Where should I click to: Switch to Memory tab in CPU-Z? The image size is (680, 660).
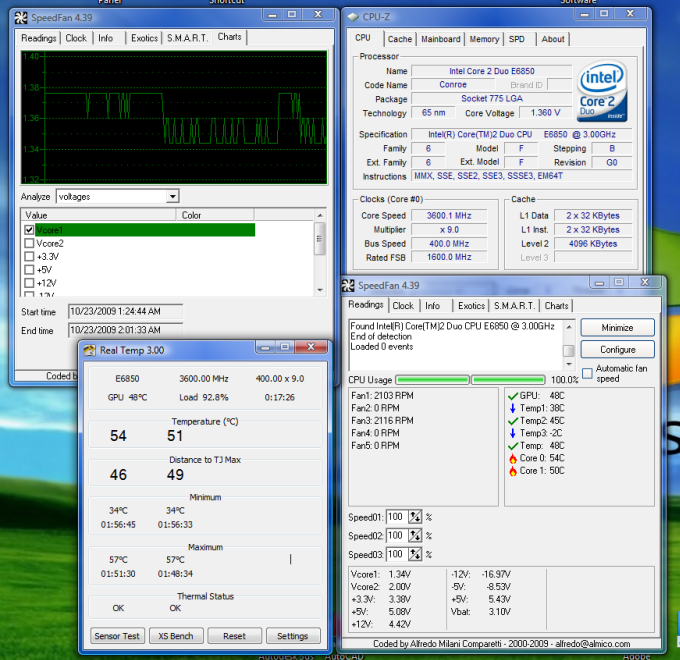[x=484, y=39]
